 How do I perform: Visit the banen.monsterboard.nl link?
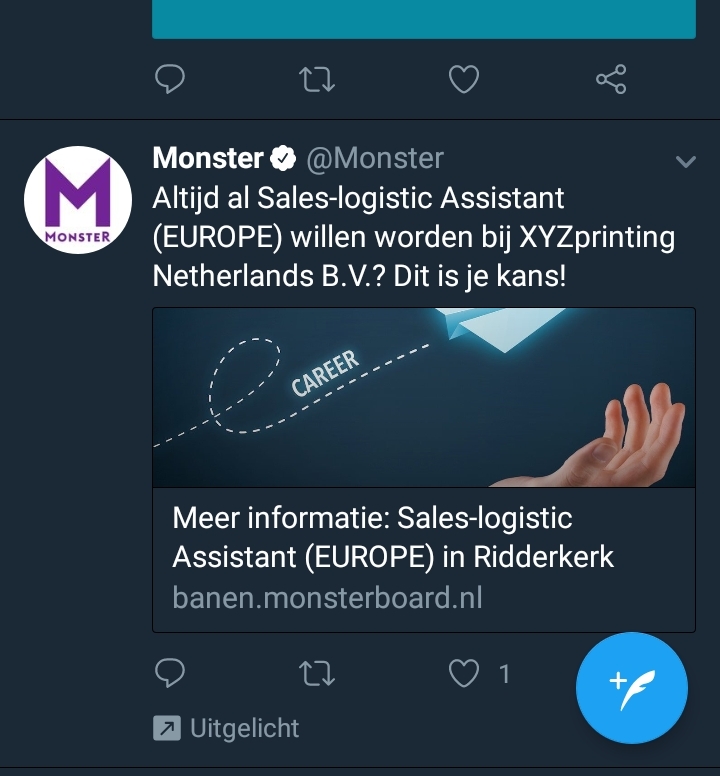327,597
